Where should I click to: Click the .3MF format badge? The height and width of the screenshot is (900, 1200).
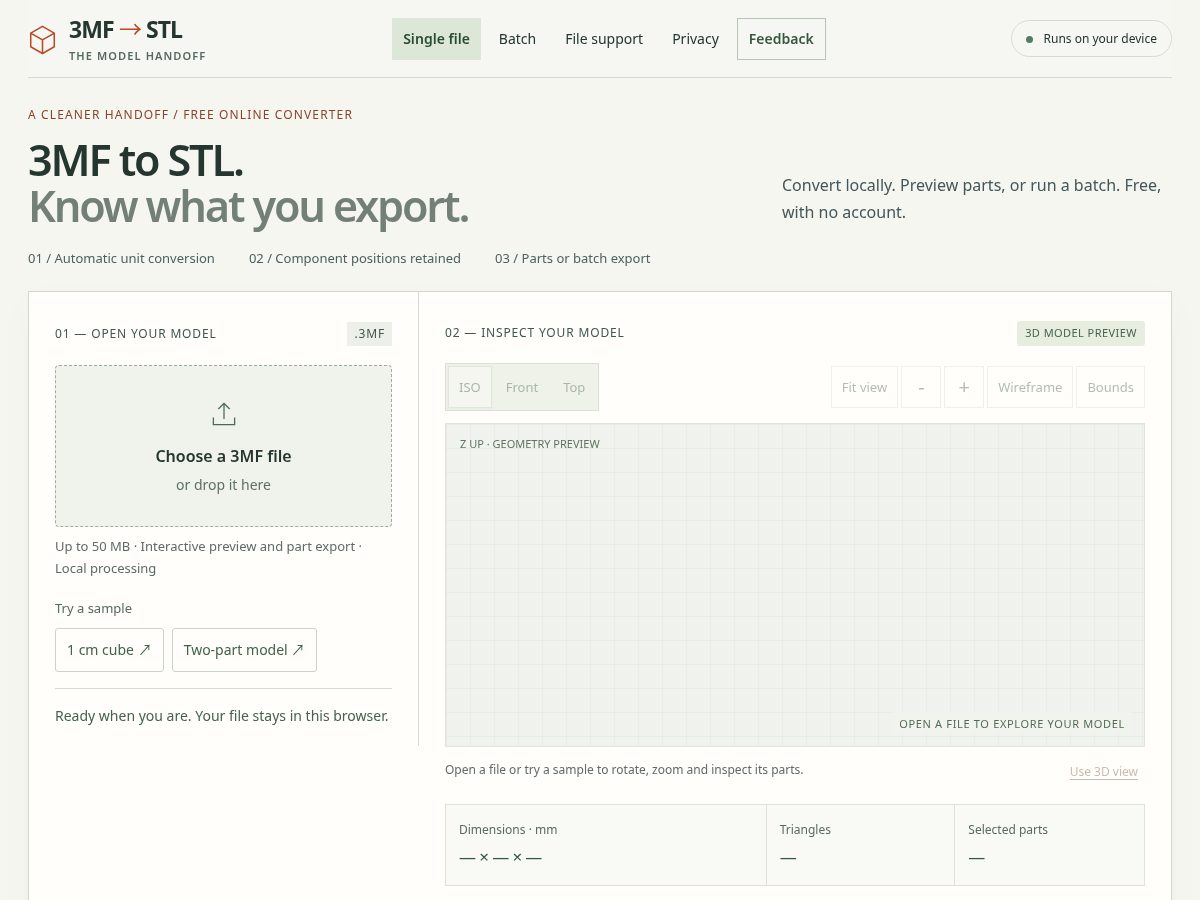(x=370, y=333)
